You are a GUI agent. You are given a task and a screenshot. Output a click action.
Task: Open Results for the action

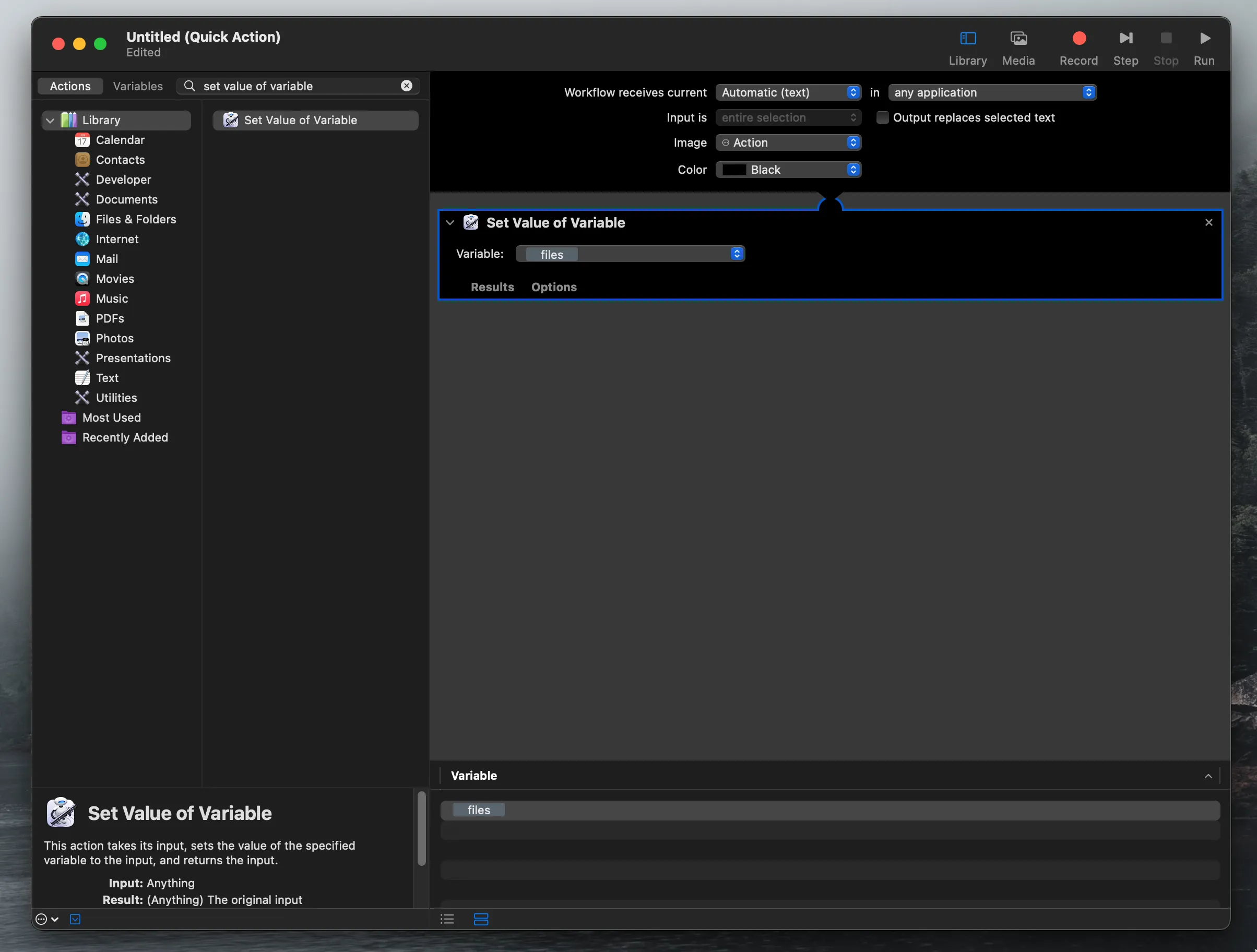tap(492, 288)
